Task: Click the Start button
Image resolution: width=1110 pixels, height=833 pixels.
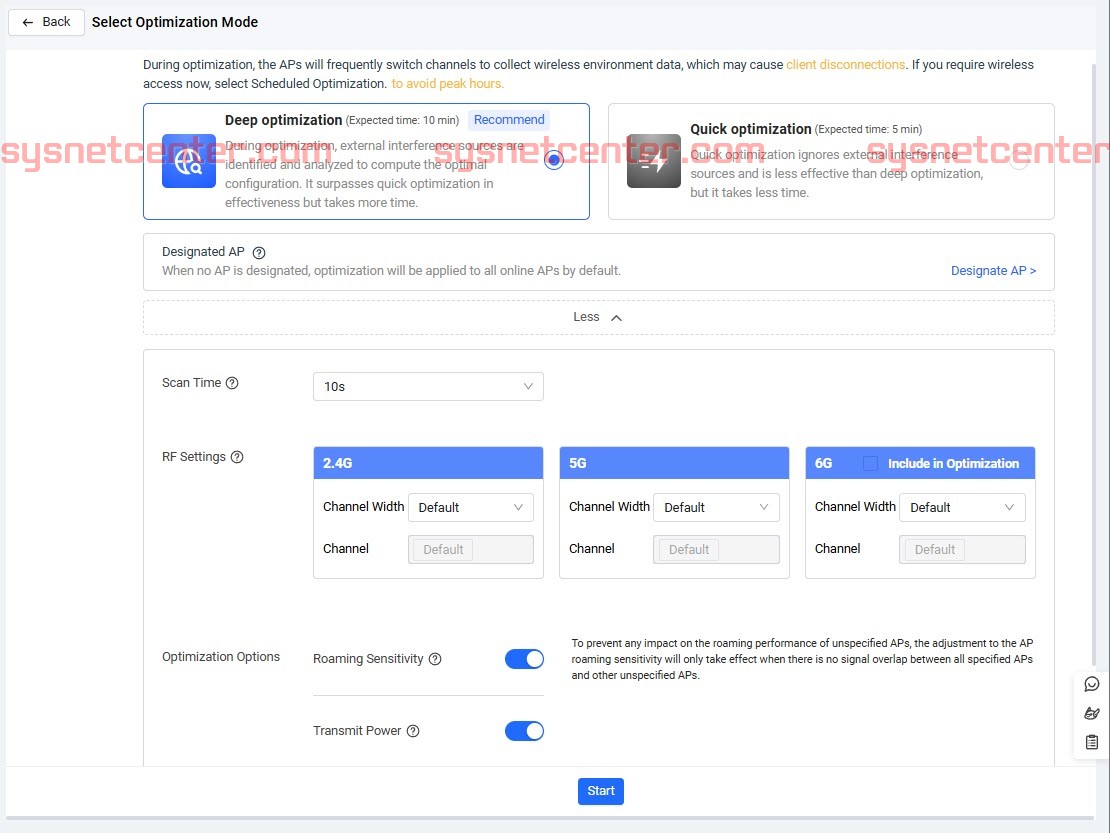Action: tap(600, 791)
